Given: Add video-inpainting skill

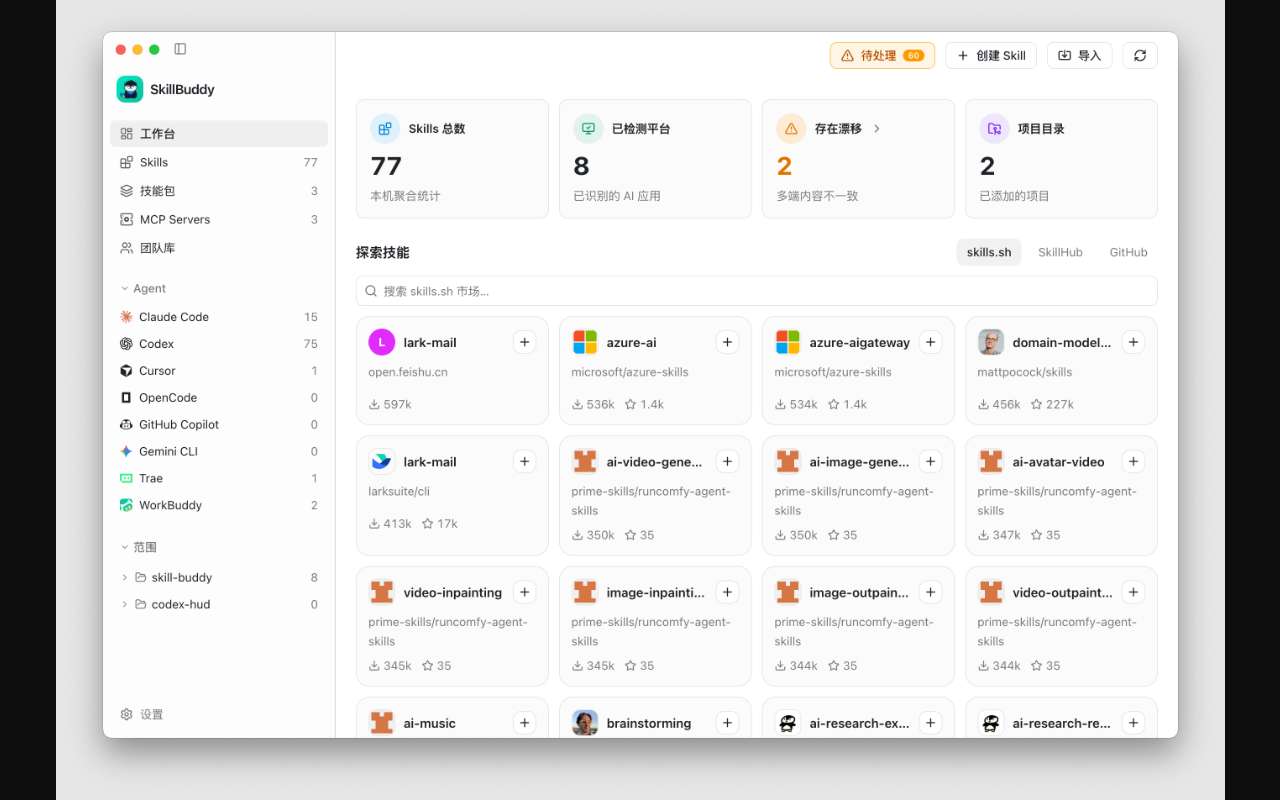Looking at the screenshot, I should pos(524,592).
